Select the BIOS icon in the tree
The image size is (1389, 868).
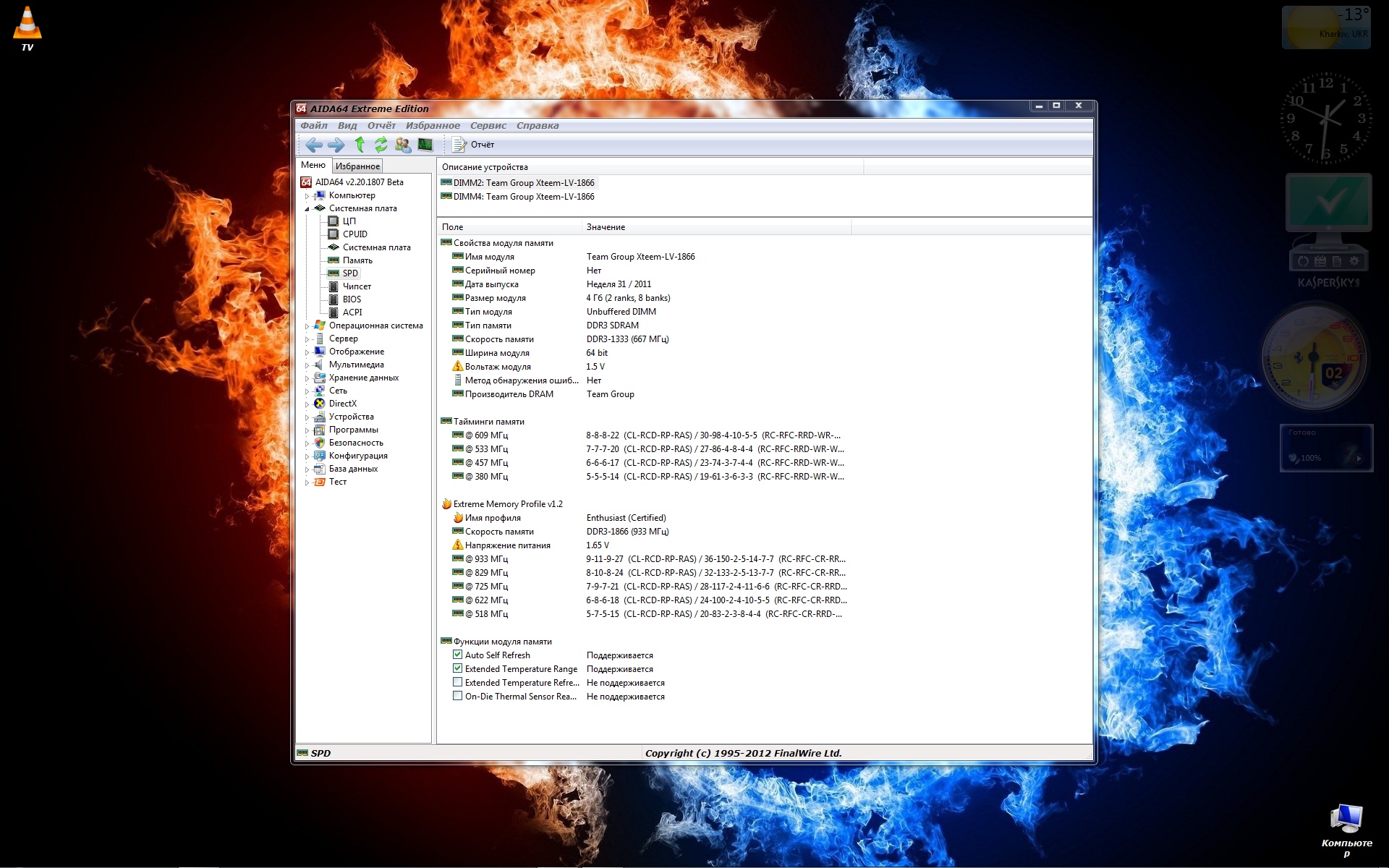(x=334, y=299)
